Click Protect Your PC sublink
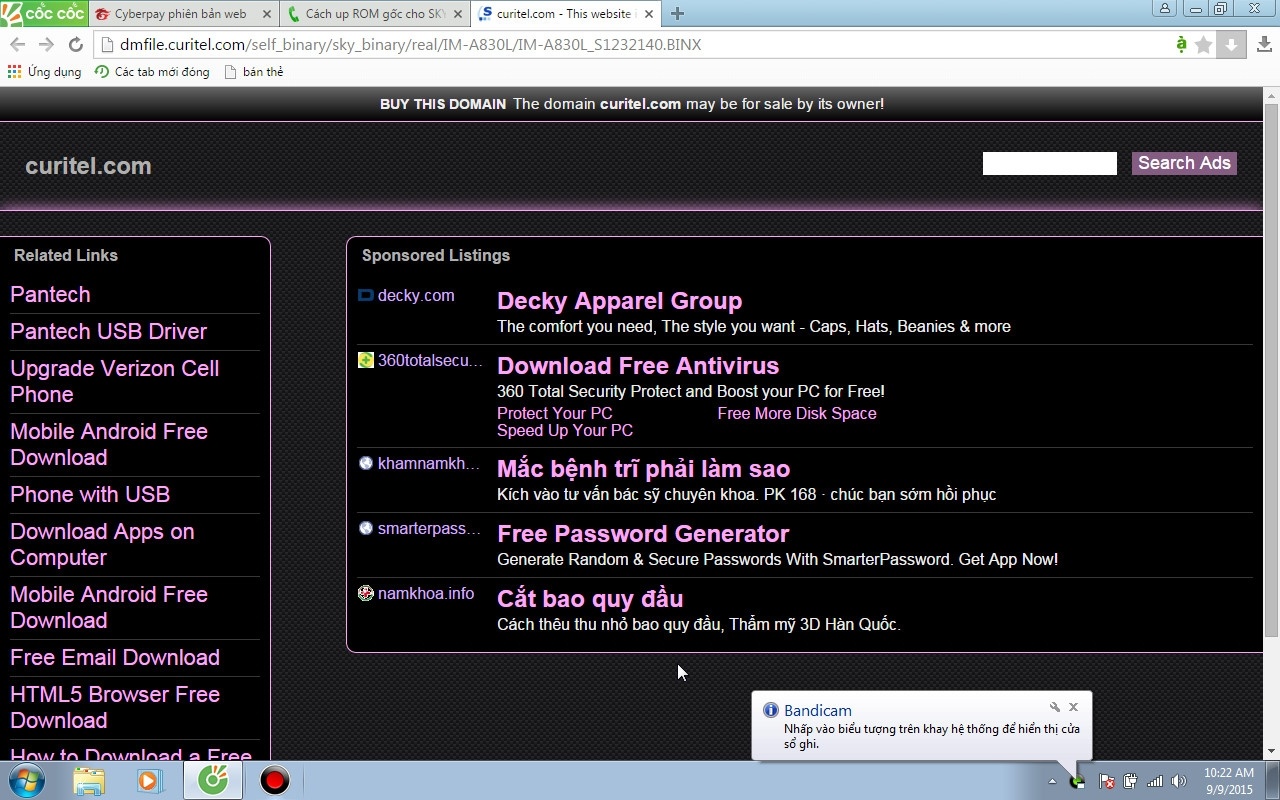 tap(555, 413)
